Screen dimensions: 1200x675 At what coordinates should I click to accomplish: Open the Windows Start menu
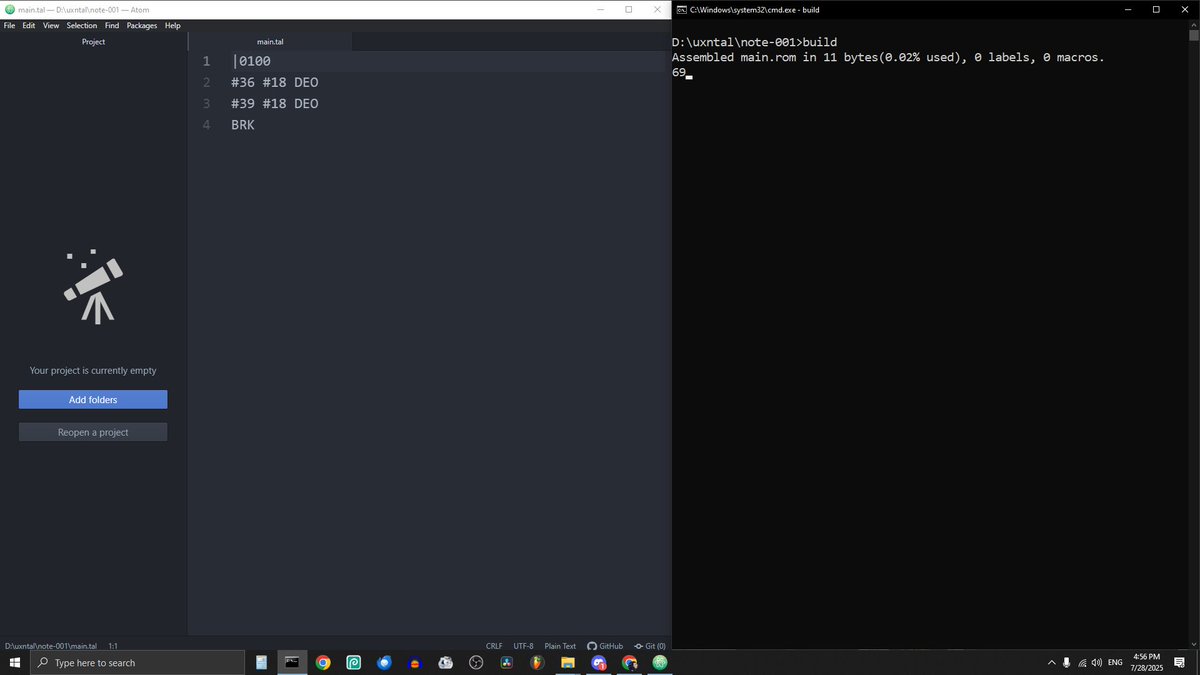point(15,662)
